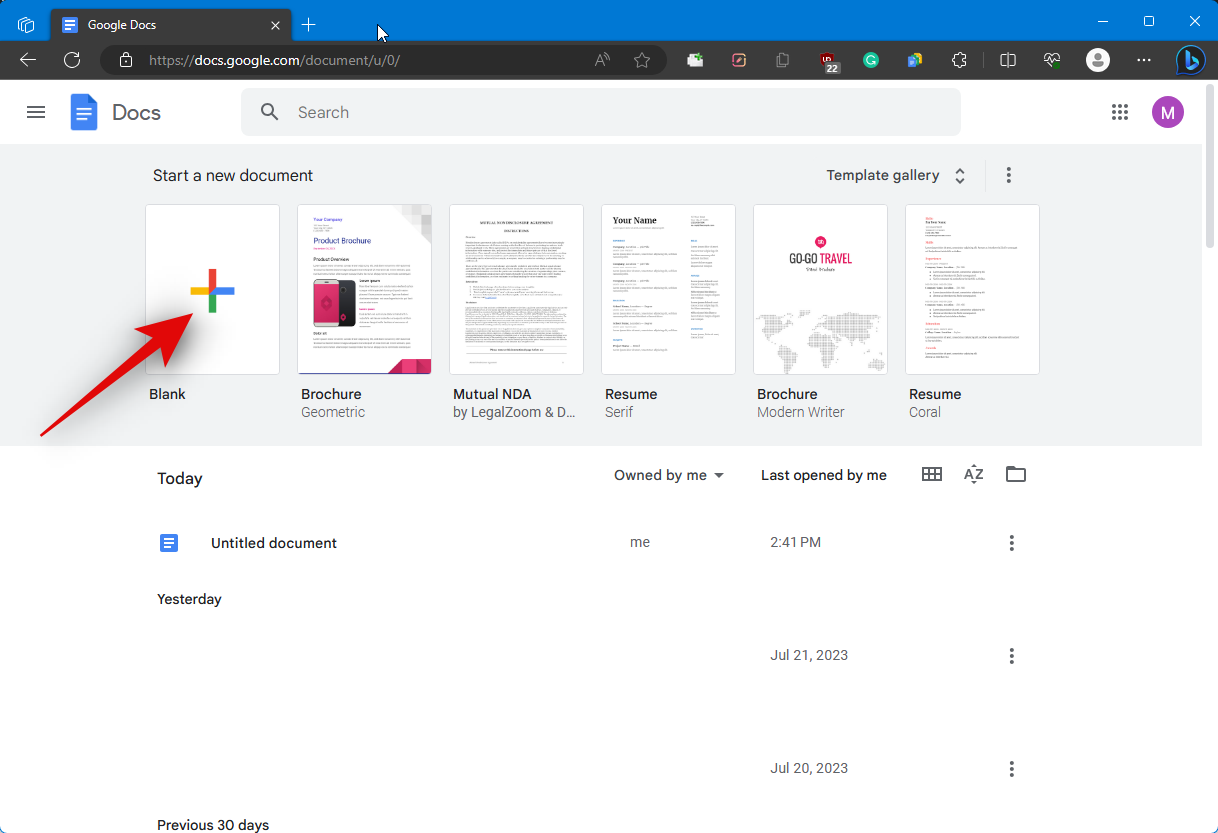This screenshot has height=833, width=1218.
Task: Open a new browser tab
Action: coord(309,24)
